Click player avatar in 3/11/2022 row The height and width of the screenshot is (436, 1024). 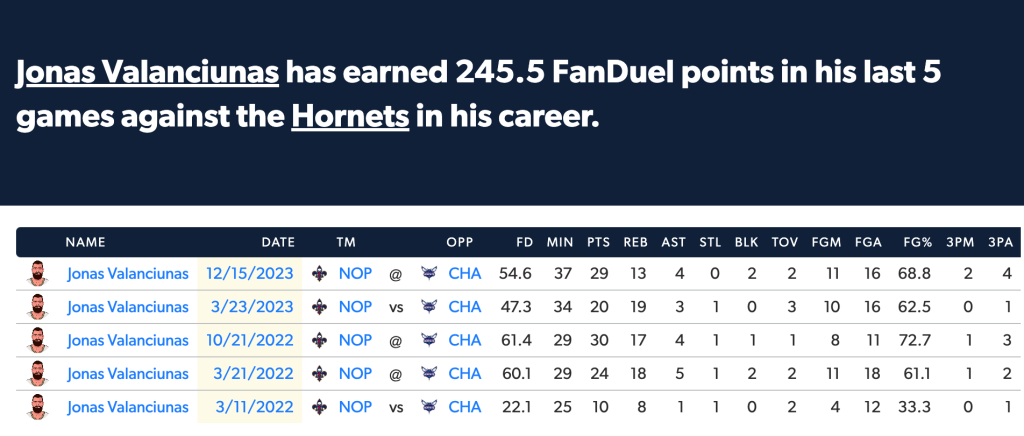coord(38,407)
